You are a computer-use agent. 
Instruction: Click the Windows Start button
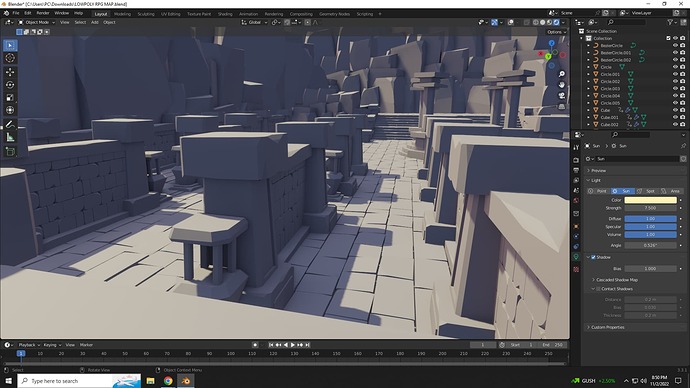8,381
